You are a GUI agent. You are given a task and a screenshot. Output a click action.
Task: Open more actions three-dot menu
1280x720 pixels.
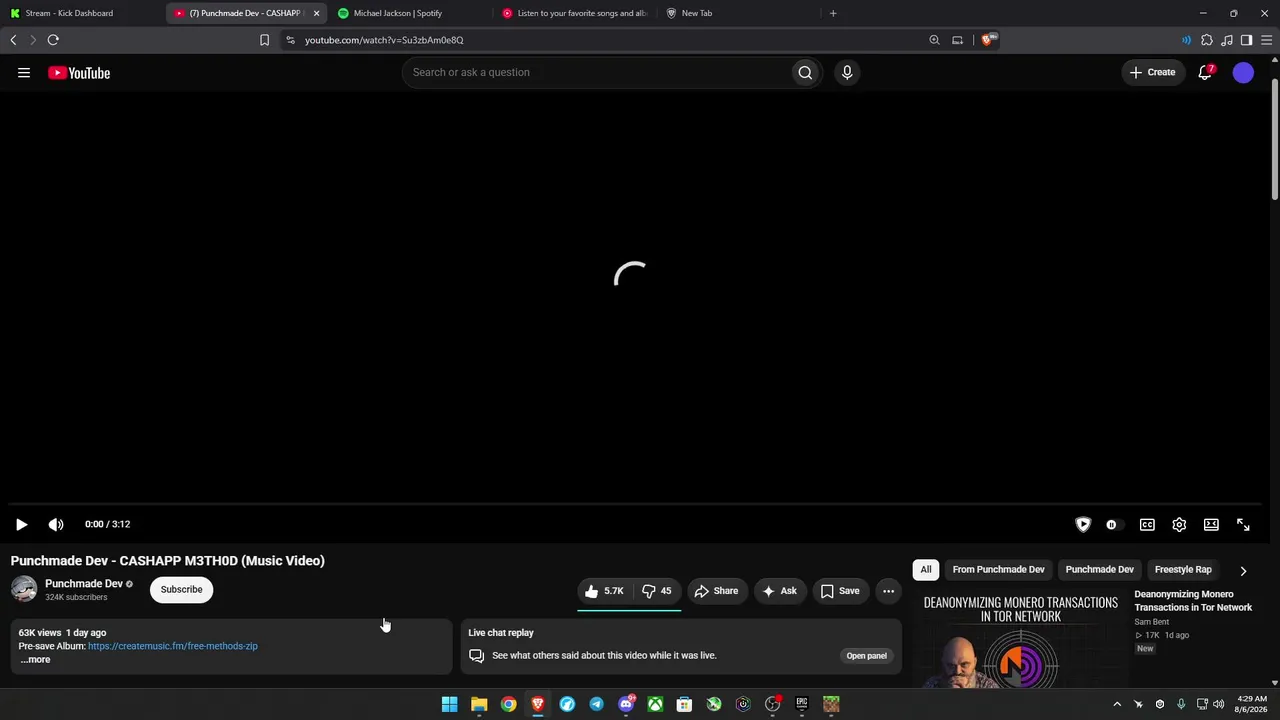(888, 591)
